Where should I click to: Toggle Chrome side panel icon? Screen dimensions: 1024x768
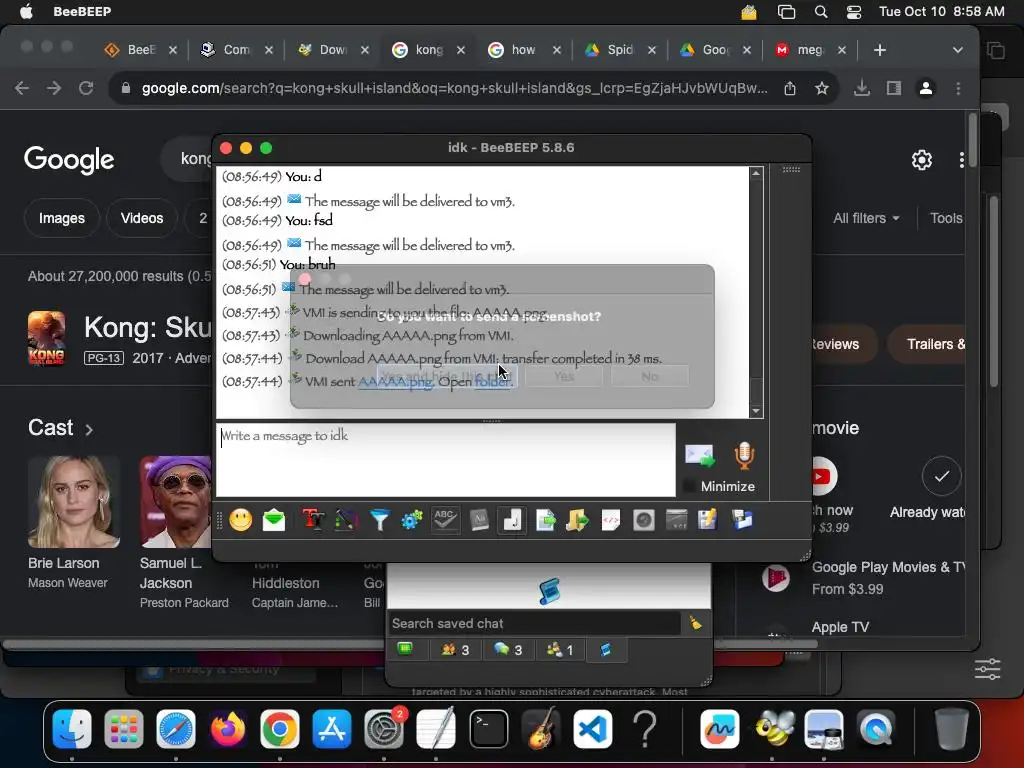[x=893, y=88]
